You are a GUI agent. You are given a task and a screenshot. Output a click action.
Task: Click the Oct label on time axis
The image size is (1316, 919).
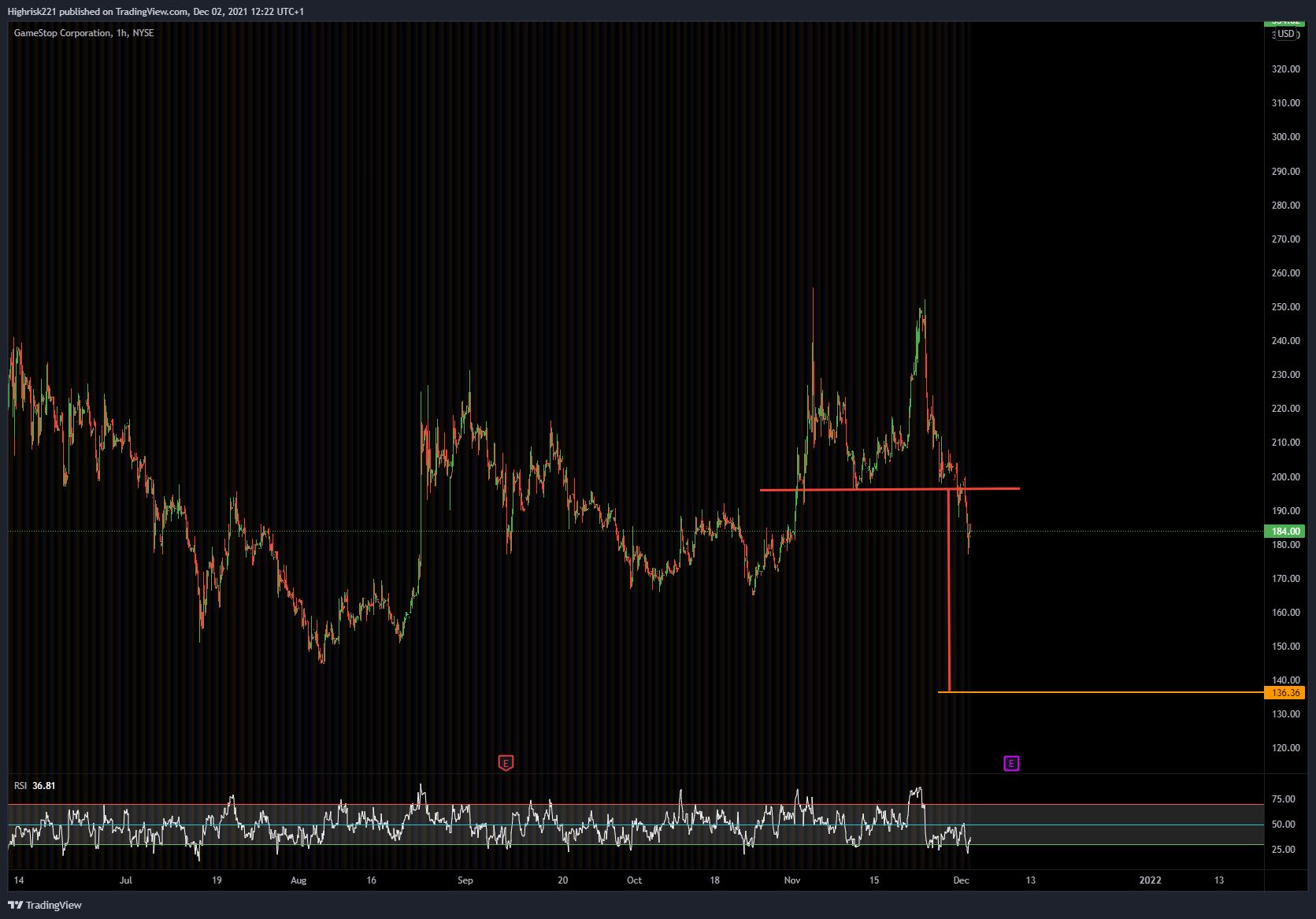pyautogui.click(x=634, y=880)
